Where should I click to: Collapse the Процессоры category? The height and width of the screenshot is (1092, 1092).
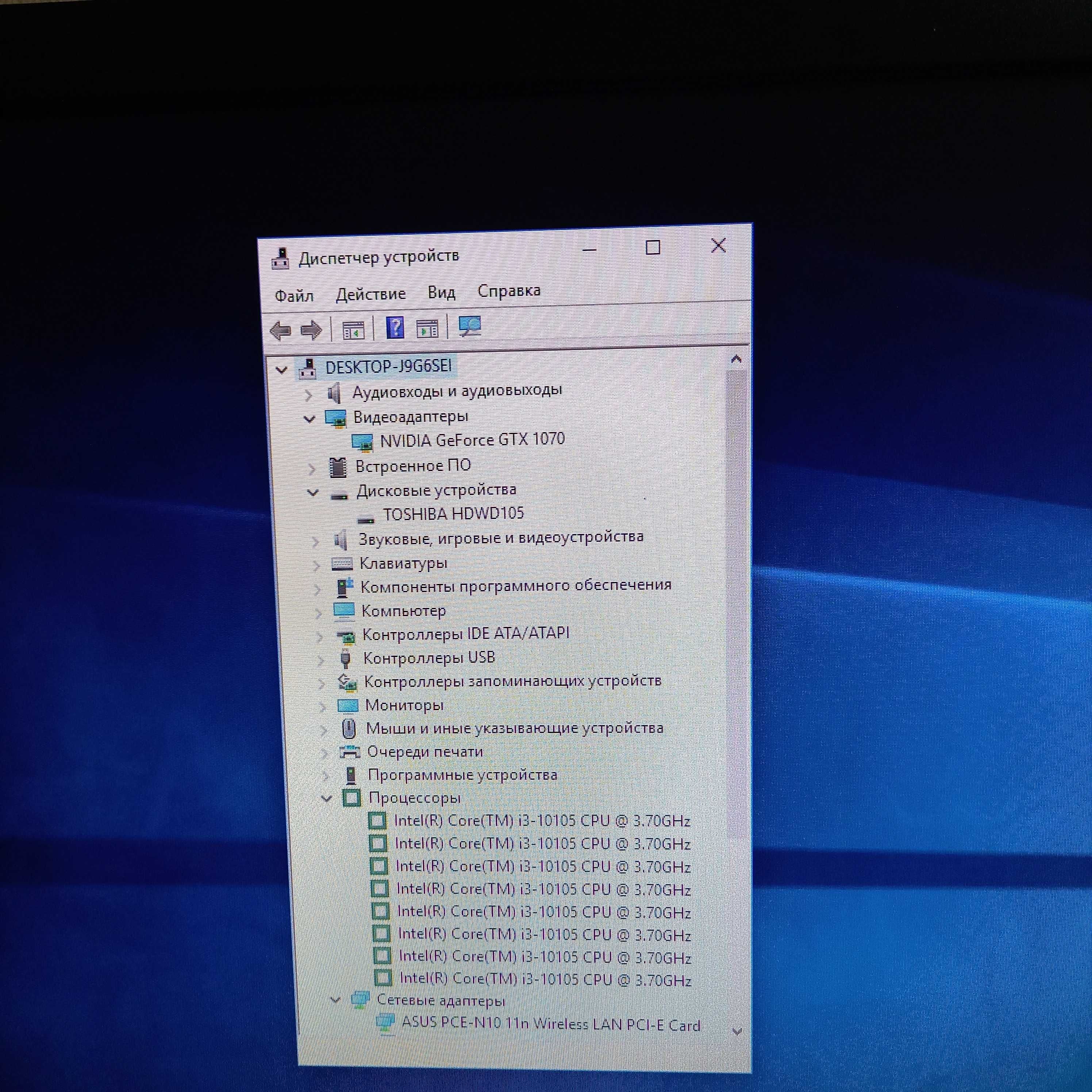tap(327, 799)
